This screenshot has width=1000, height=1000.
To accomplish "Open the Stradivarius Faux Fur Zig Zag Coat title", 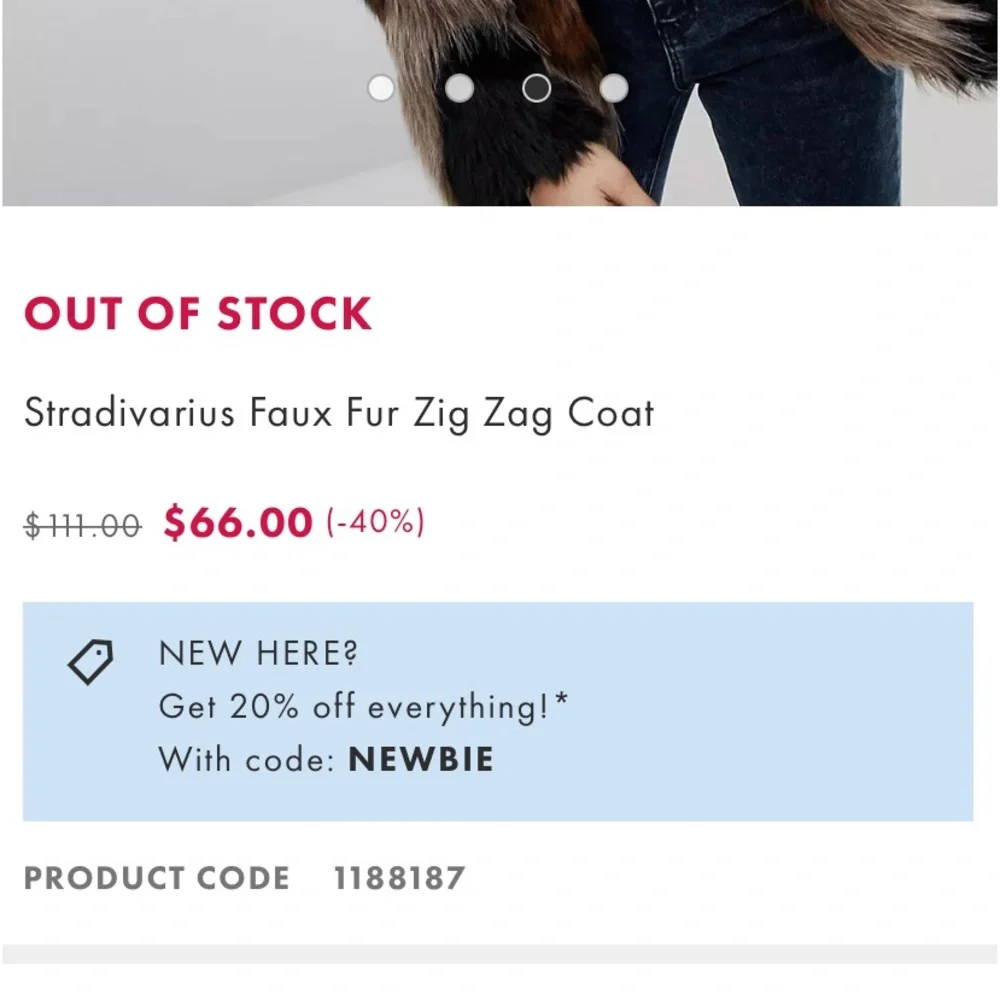I will [338, 413].
